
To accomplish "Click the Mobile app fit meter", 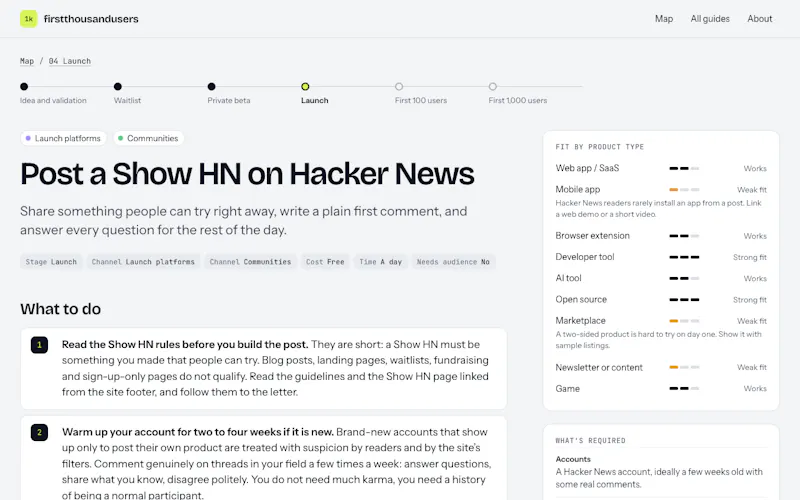I will [x=684, y=190].
